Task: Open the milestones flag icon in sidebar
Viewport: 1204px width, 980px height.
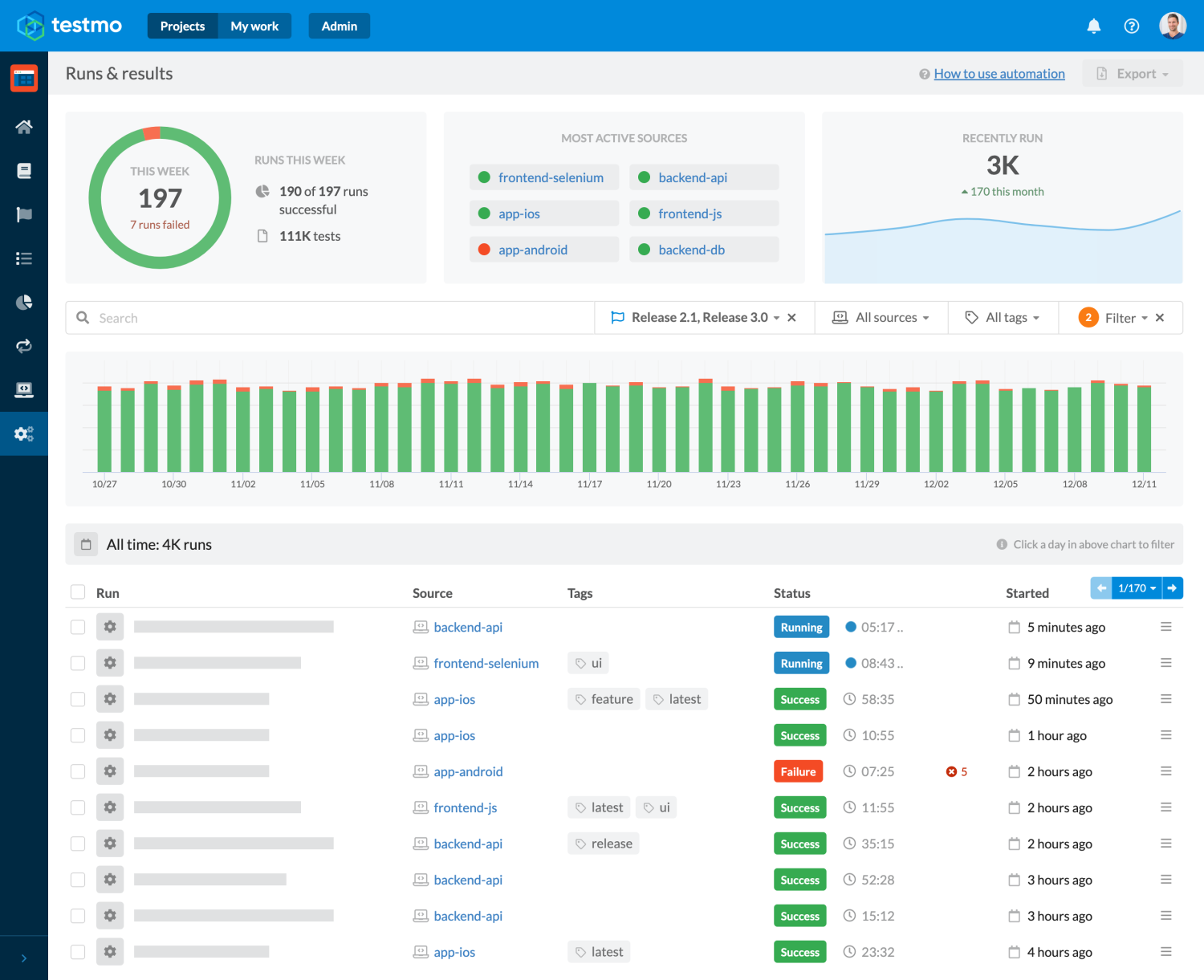Action: click(24, 214)
